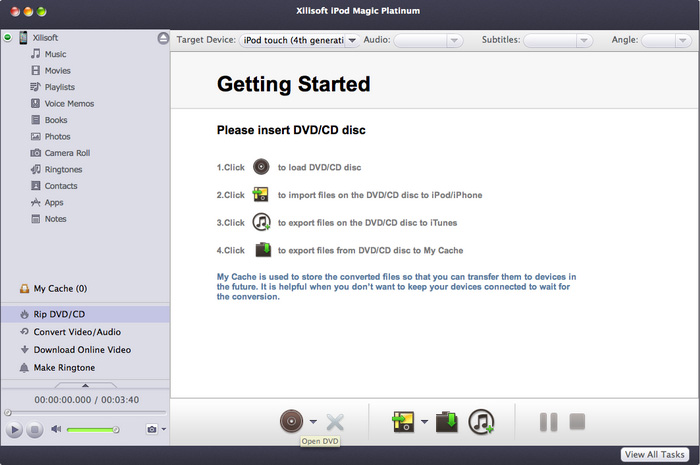Open the Angle dropdown
Screen dimensions: 700x465
coord(667,41)
